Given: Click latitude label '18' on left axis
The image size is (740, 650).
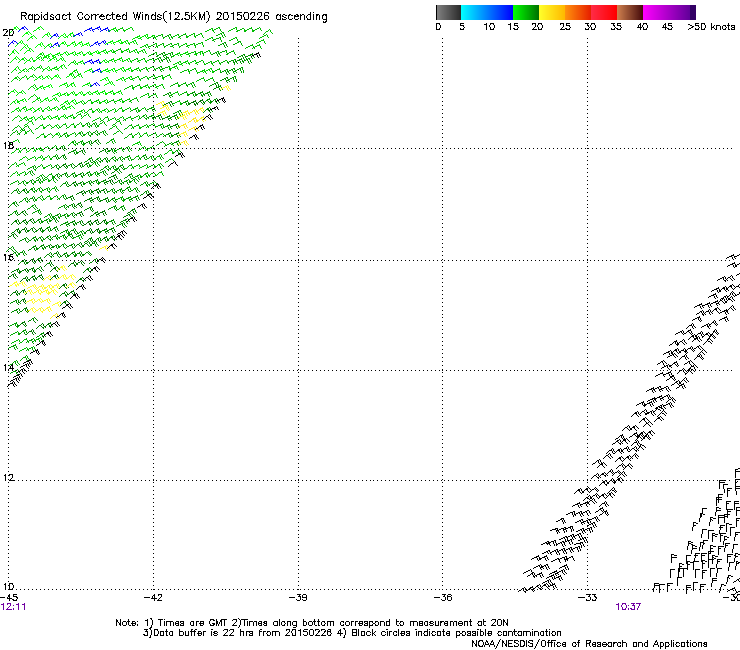Looking at the screenshot, I should tap(8, 145).
